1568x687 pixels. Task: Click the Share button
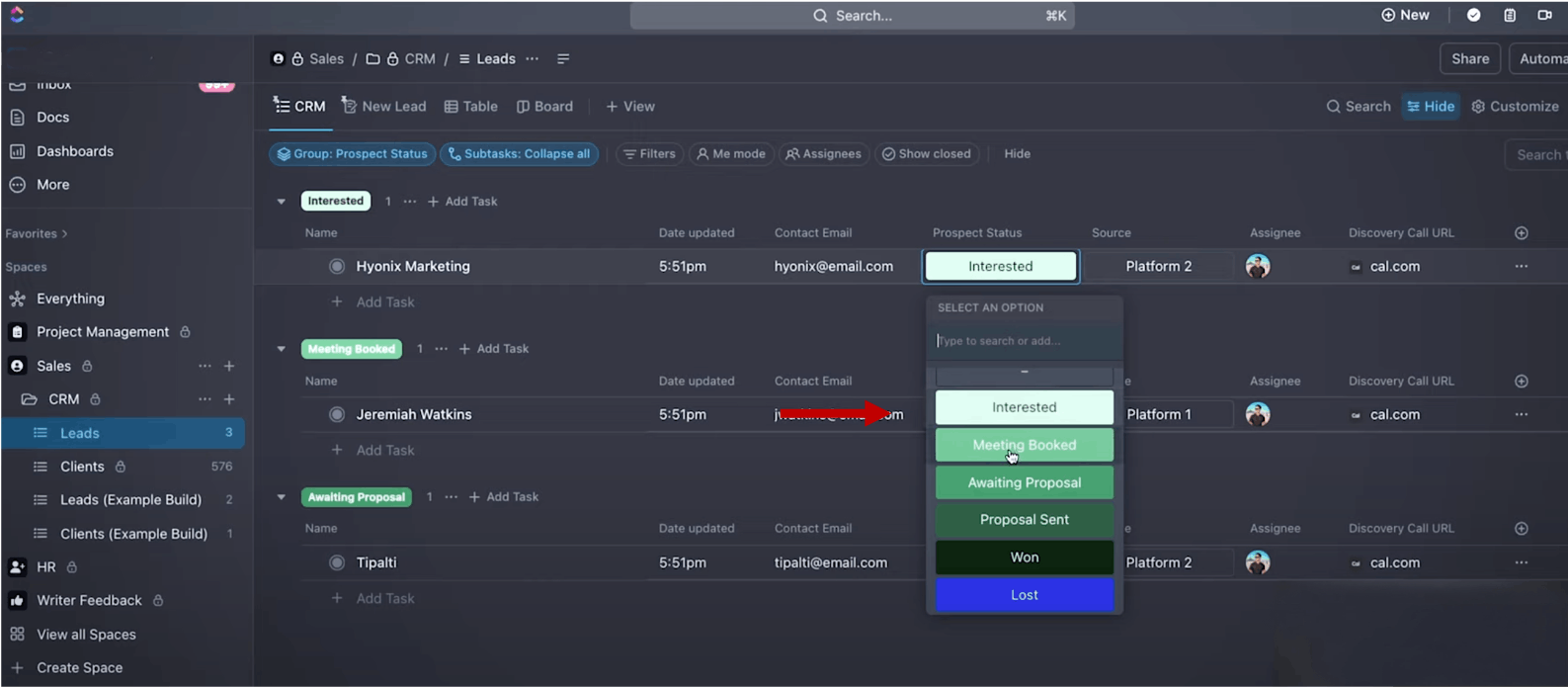click(x=1470, y=59)
